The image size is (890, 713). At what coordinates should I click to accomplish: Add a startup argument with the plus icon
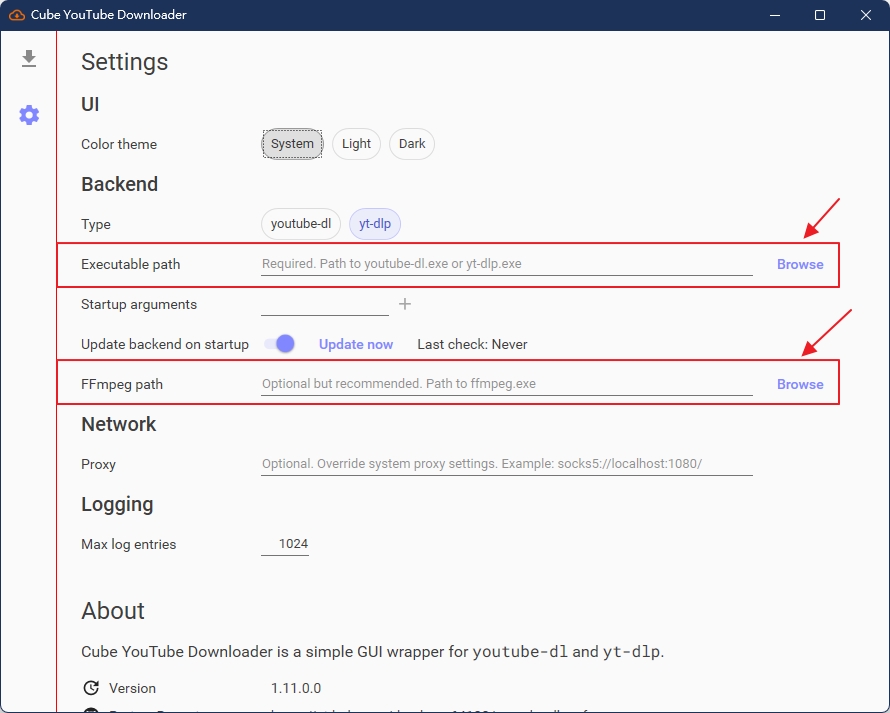(x=405, y=304)
